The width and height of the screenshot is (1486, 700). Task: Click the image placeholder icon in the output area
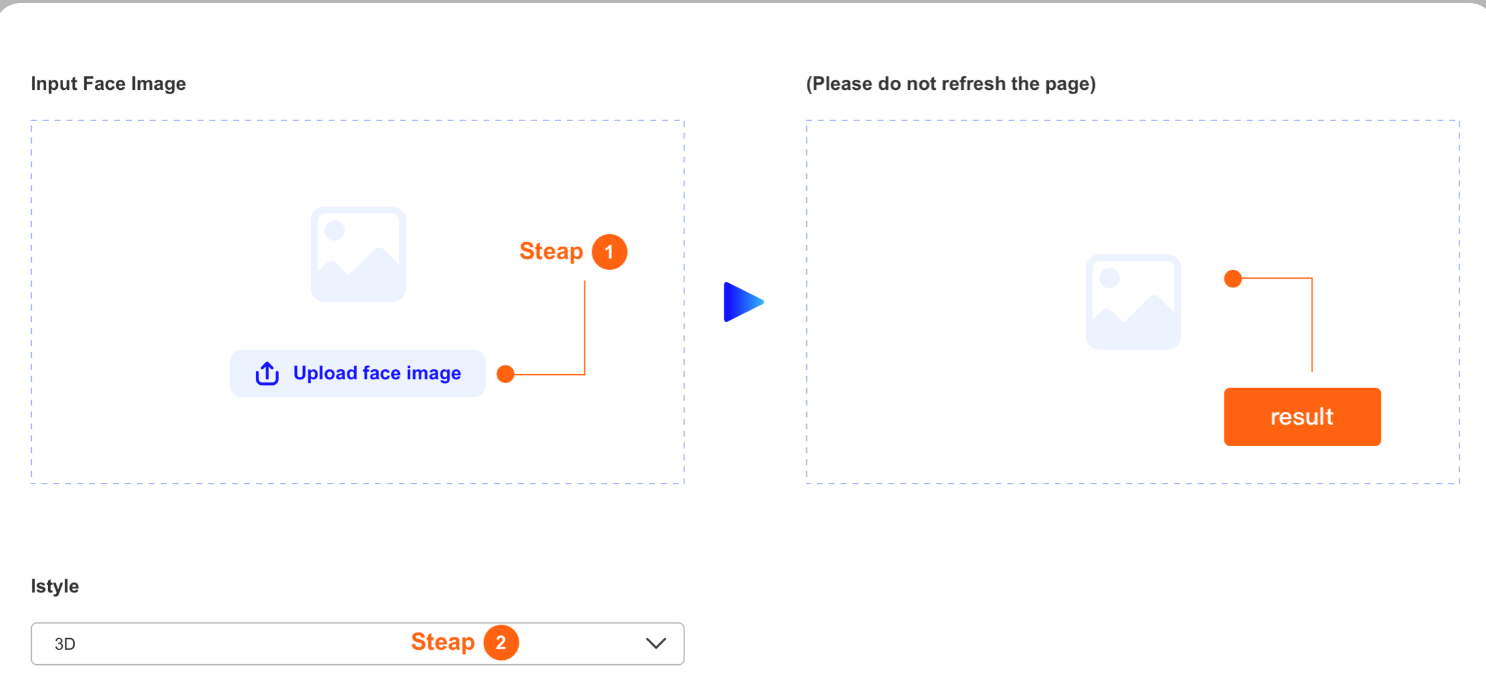pos(1133,302)
